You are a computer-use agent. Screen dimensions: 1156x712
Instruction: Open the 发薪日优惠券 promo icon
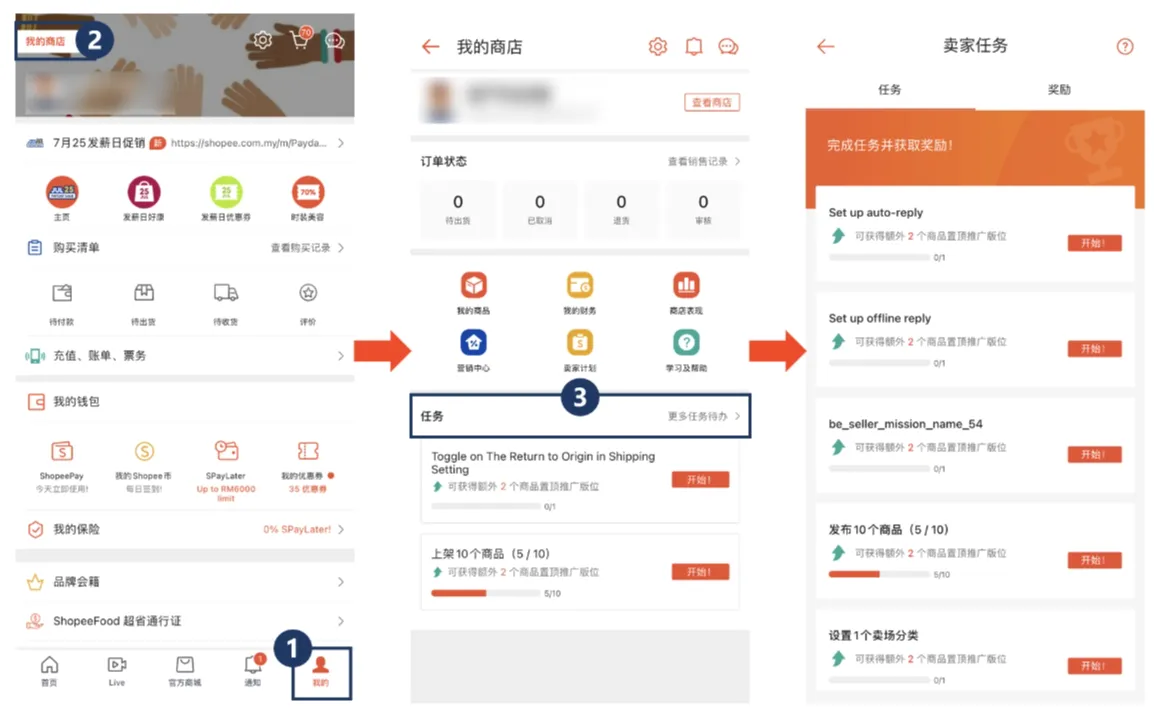225,191
